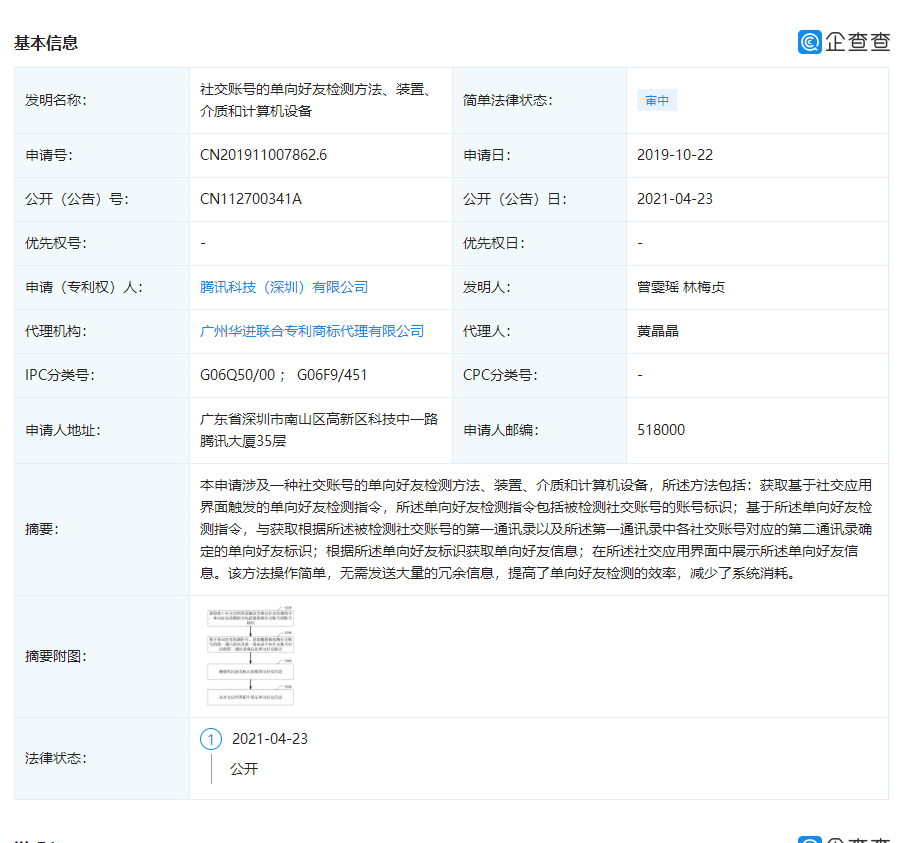Click inventor name 曾雯瑶

(656, 287)
